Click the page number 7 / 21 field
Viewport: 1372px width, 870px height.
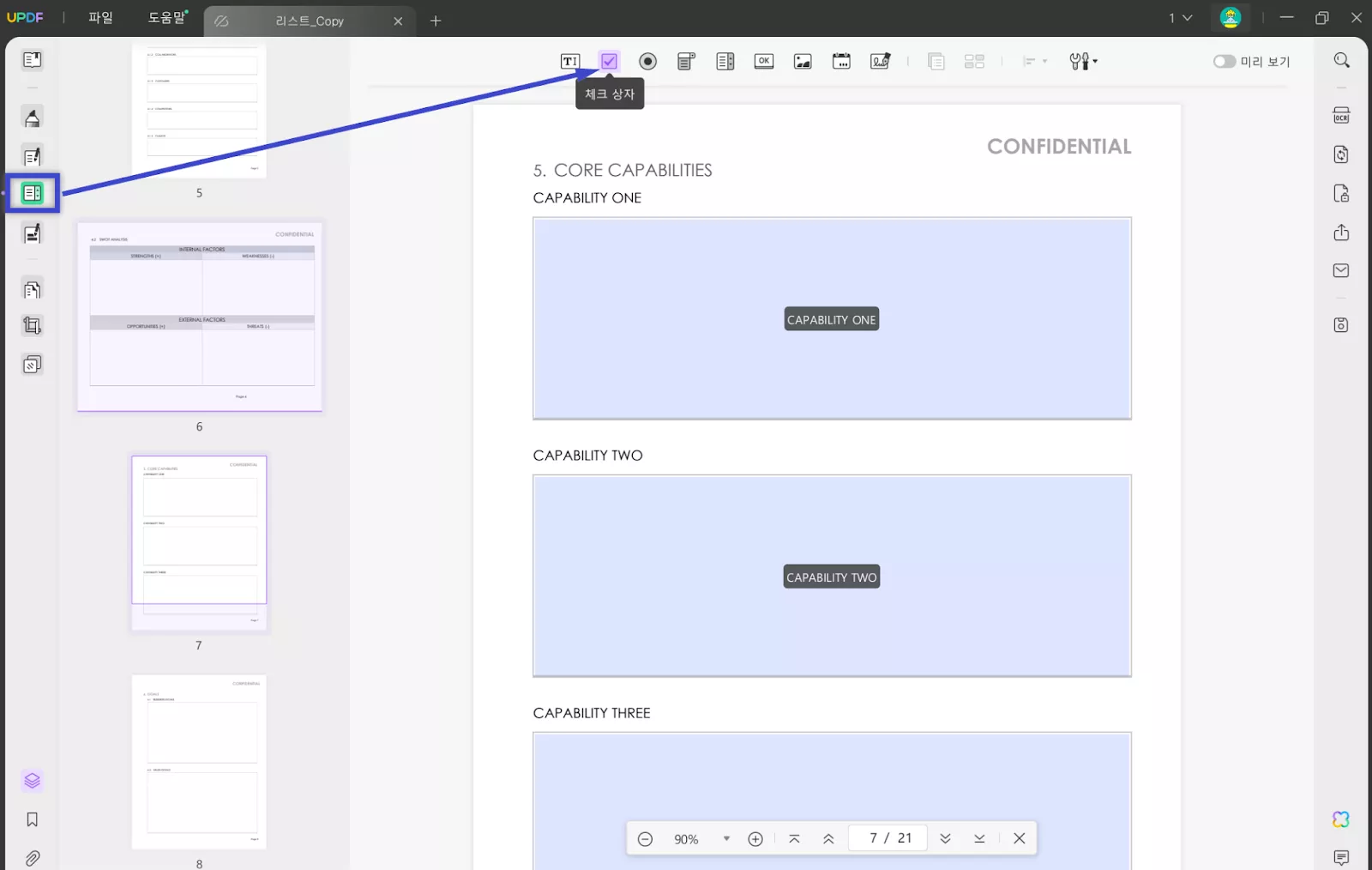(888, 838)
